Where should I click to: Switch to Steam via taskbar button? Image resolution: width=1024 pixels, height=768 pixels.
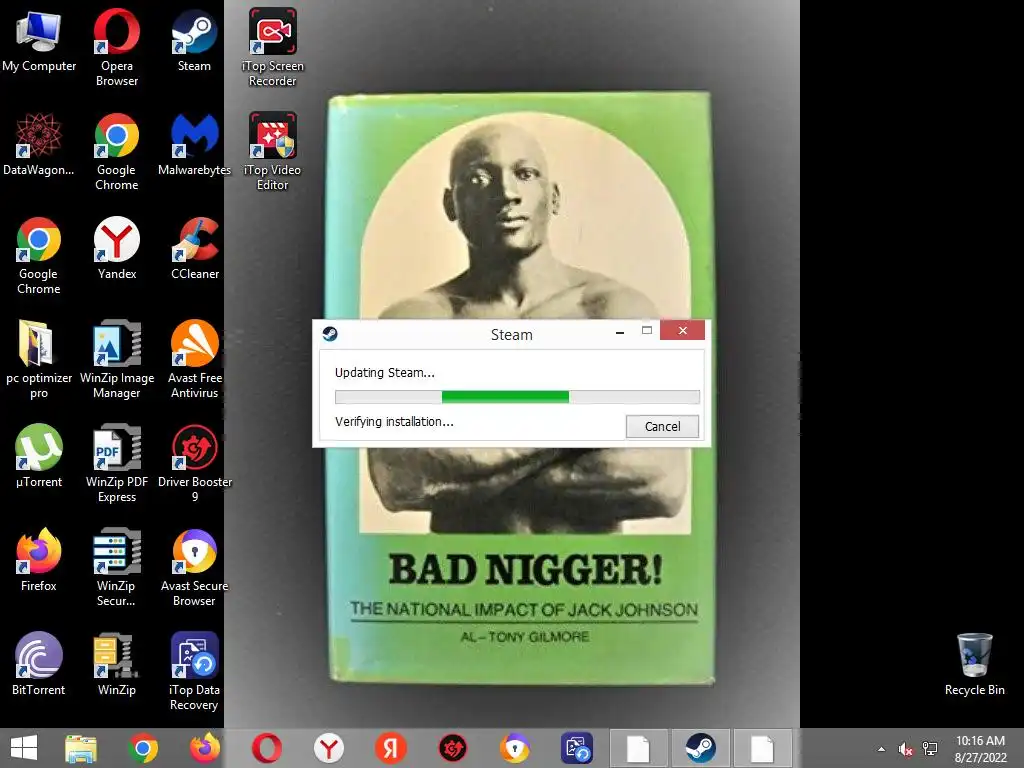coord(700,748)
